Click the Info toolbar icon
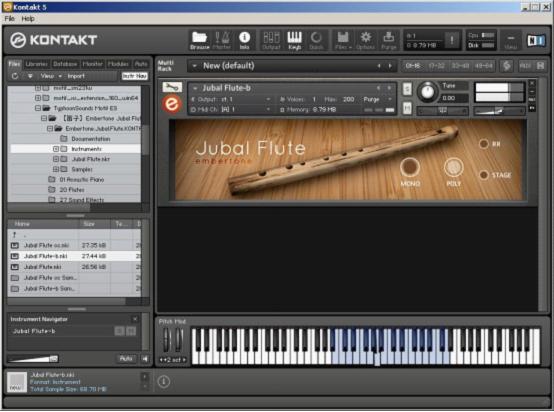 click(x=244, y=40)
